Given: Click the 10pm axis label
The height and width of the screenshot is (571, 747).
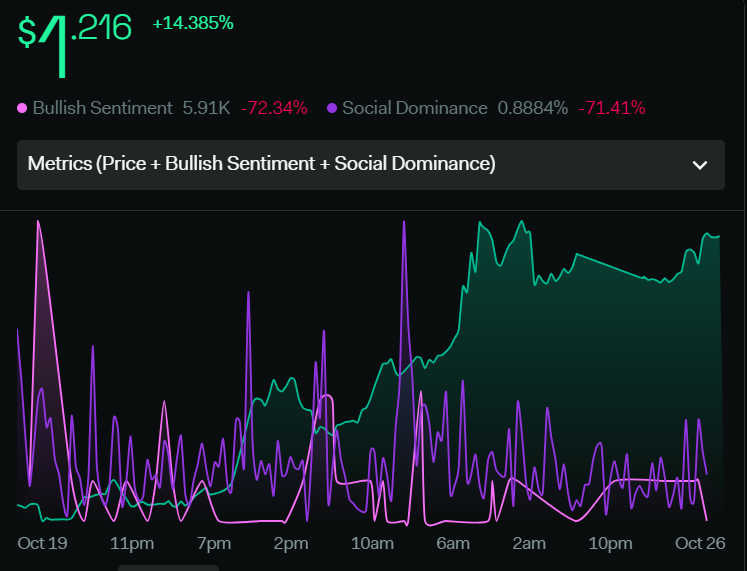Looking at the screenshot, I should (610, 543).
